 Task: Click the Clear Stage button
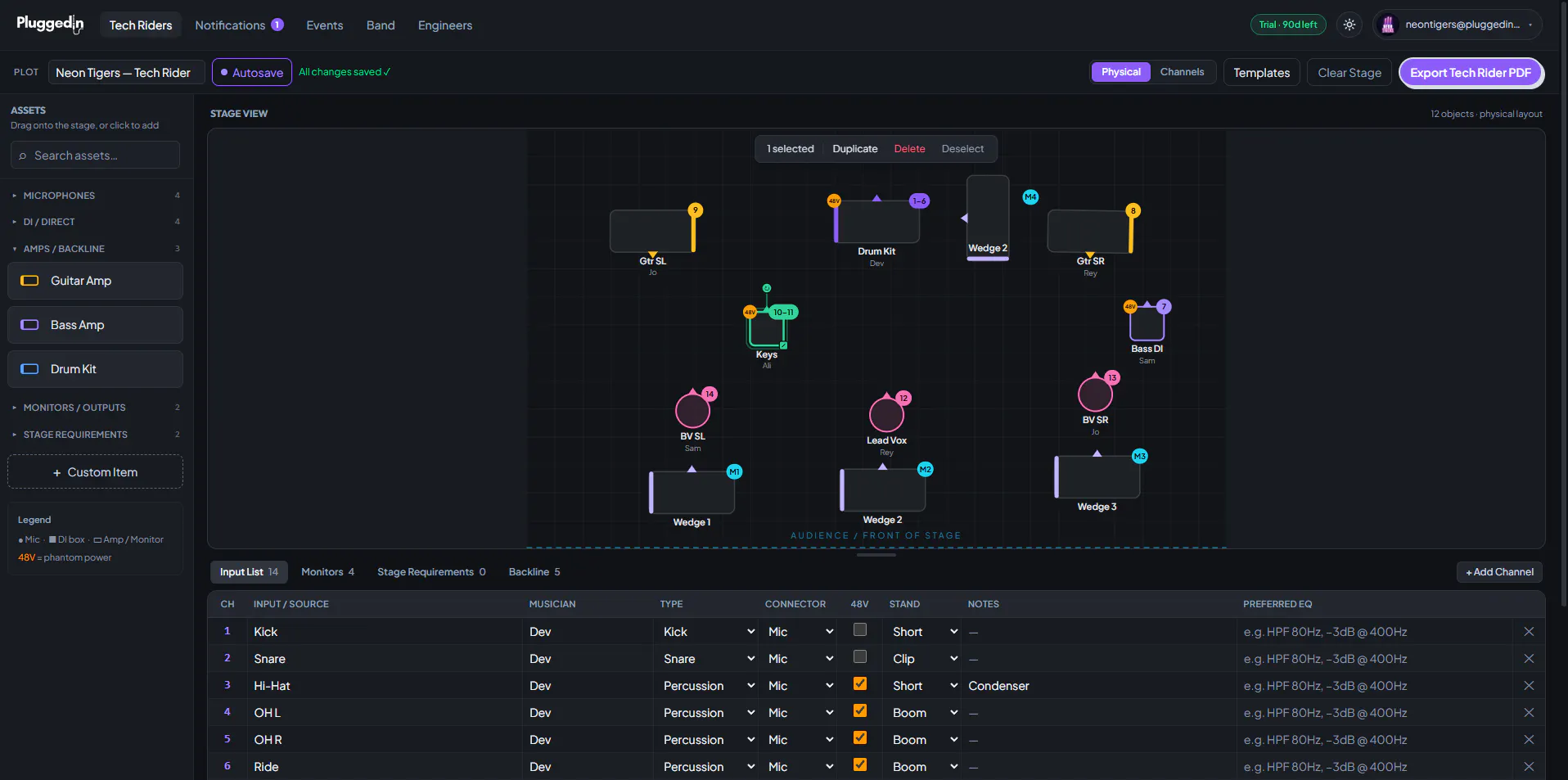click(x=1349, y=73)
